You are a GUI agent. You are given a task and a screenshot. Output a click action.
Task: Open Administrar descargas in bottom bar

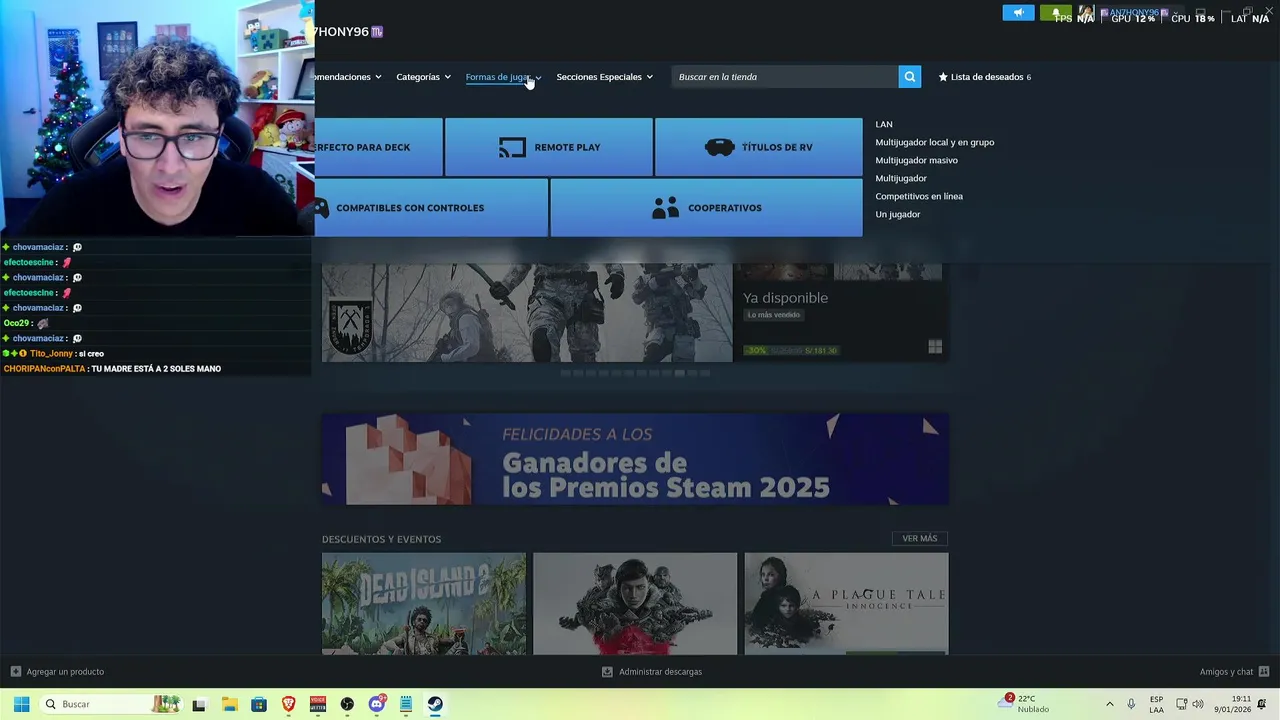(x=660, y=672)
